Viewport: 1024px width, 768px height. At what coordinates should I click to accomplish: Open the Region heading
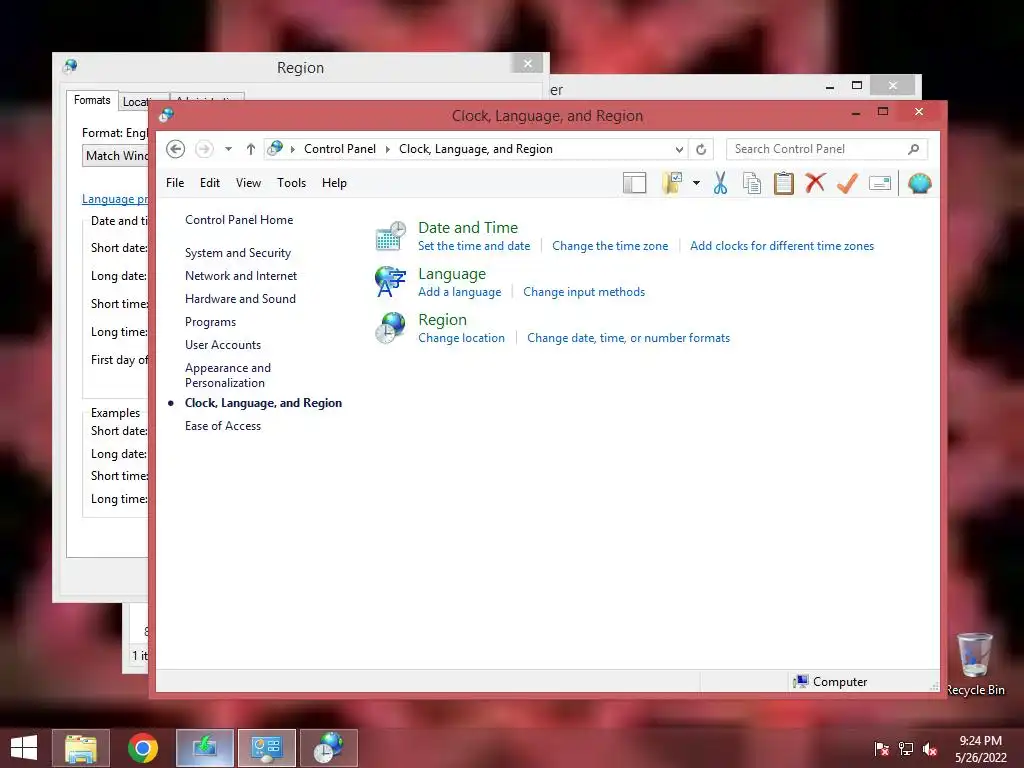click(442, 319)
